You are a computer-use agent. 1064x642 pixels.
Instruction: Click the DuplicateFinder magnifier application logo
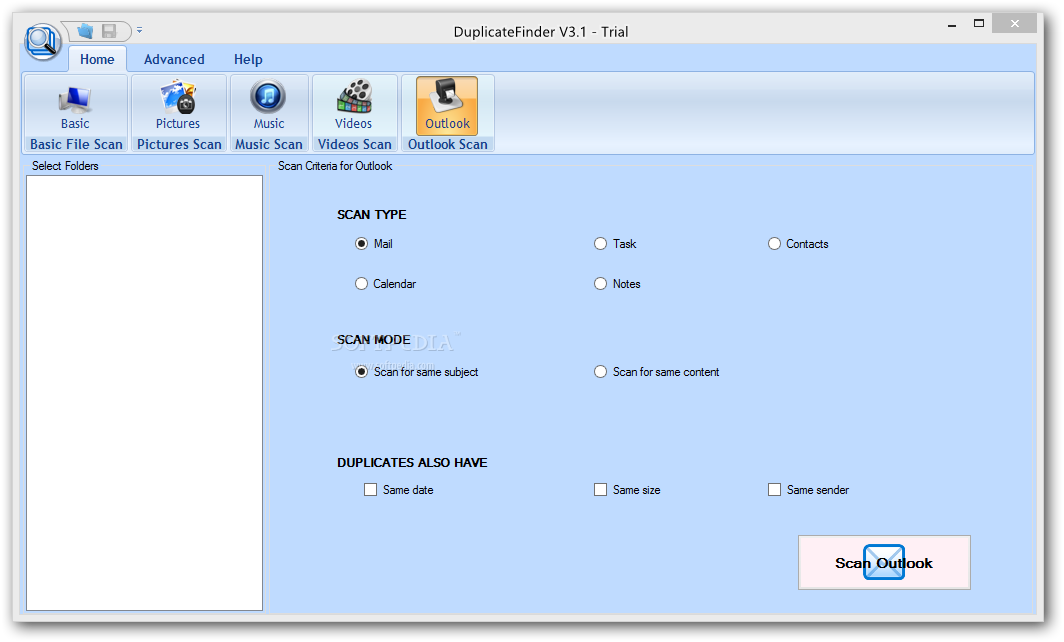43,41
